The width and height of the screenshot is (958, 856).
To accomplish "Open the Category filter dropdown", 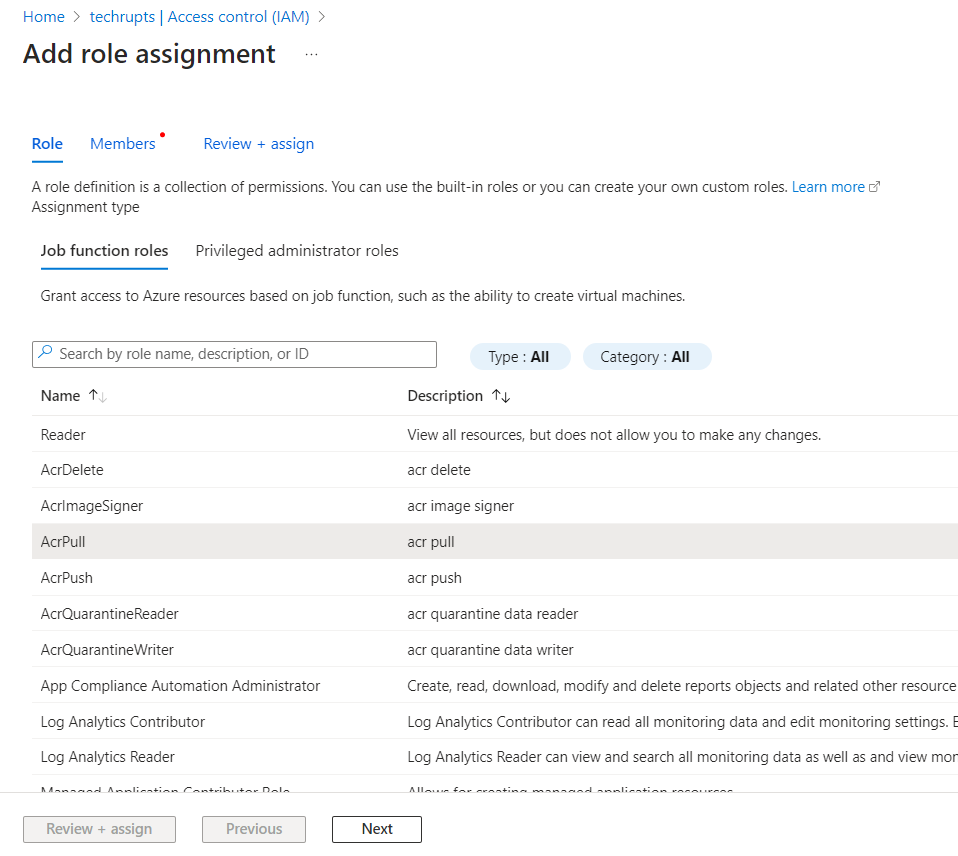I will [x=646, y=357].
